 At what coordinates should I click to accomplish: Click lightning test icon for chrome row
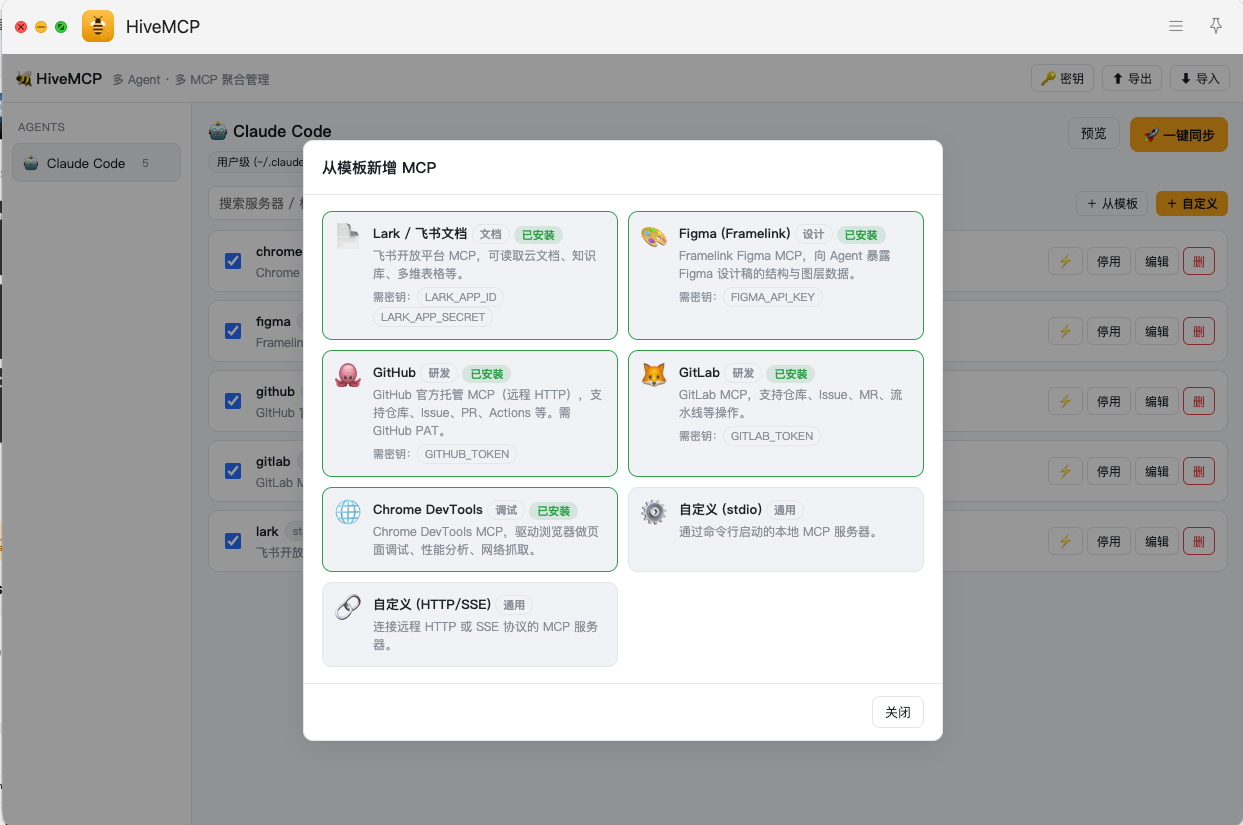pos(1065,261)
